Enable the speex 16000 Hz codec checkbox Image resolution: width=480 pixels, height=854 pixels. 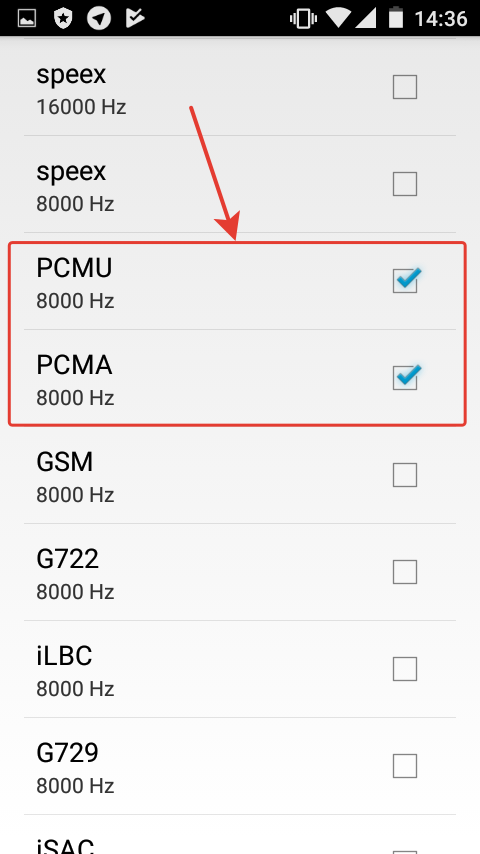(405, 87)
